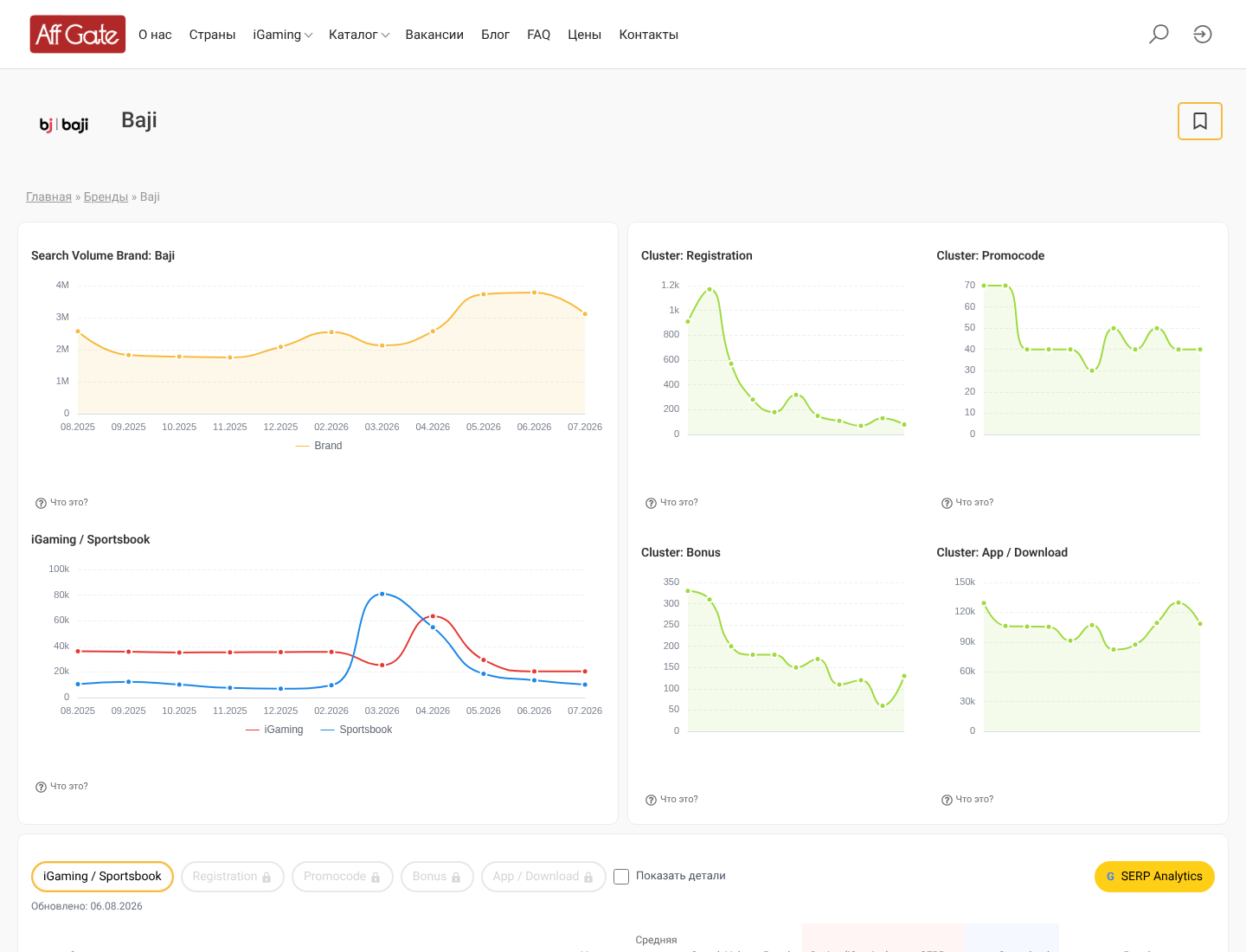Screen dimensions: 1246x952
Task: Click the 'iGaming / Sportsbook' chart title
Action: click(x=91, y=539)
